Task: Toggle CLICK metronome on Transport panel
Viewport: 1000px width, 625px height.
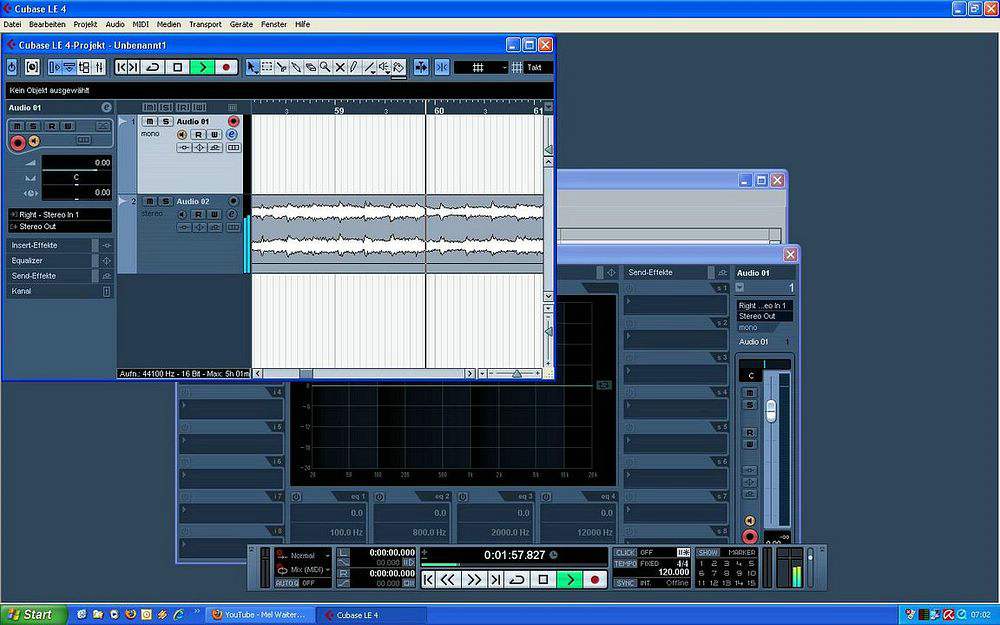Action: coord(626,552)
